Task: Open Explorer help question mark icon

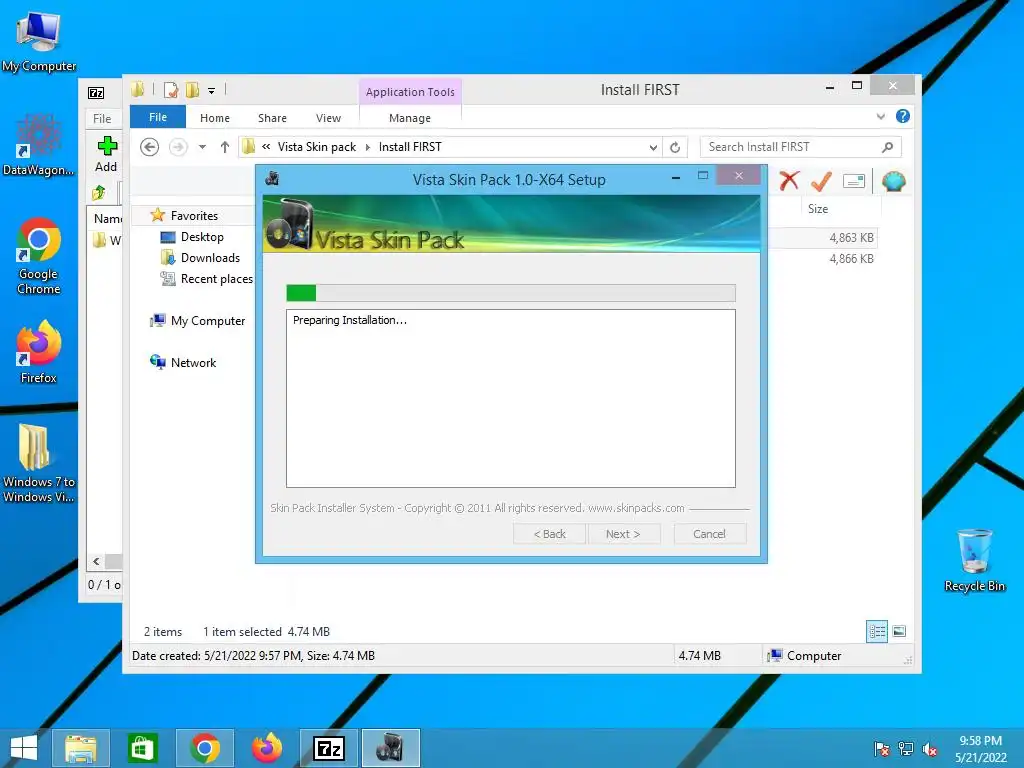Action: (903, 116)
